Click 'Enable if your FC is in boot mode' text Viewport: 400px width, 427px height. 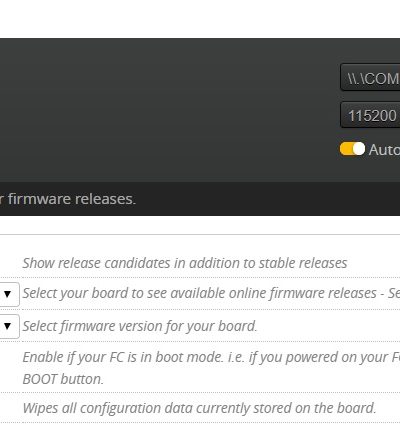tap(211, 357)
